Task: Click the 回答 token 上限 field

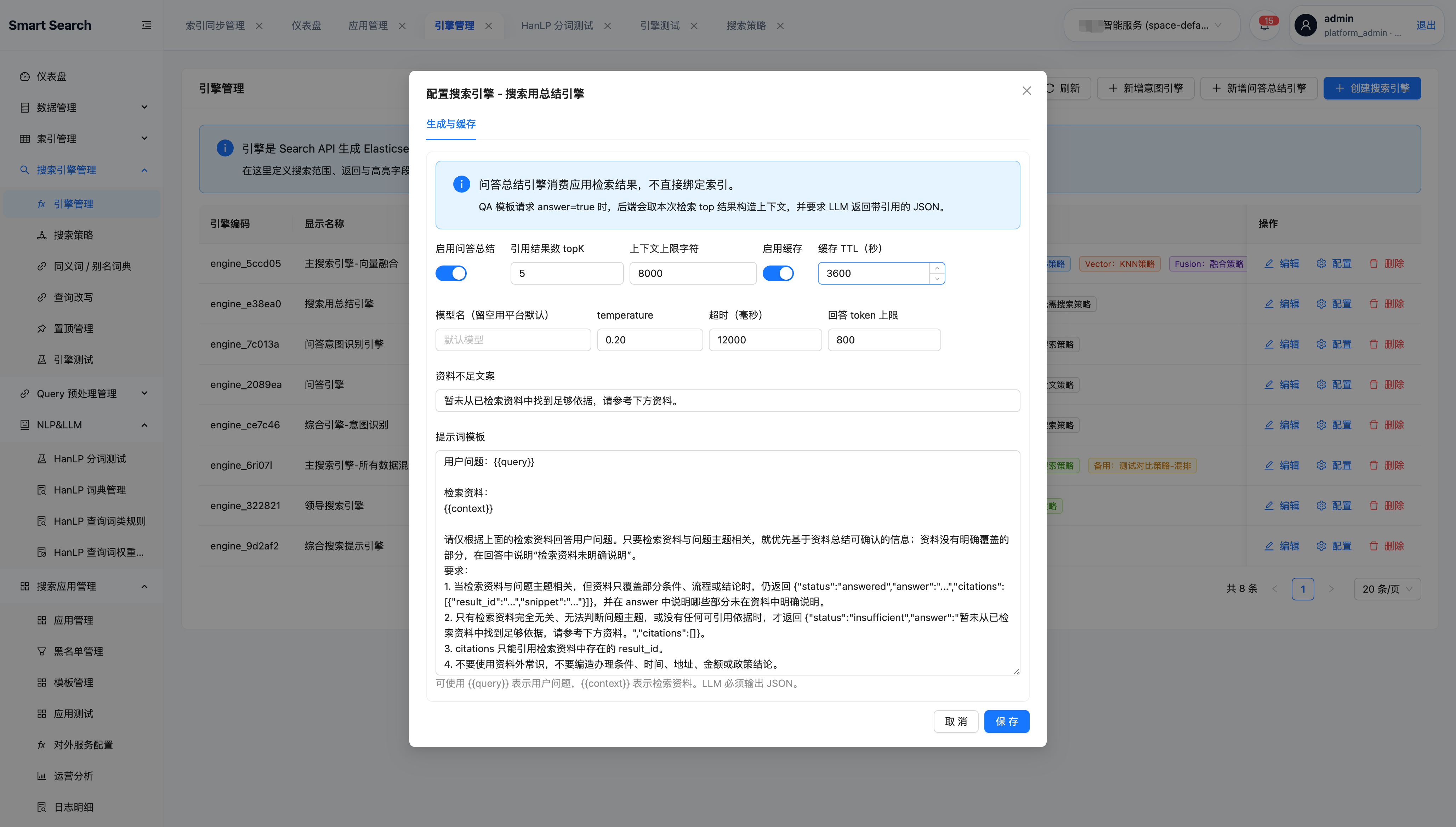Action: 884,340
